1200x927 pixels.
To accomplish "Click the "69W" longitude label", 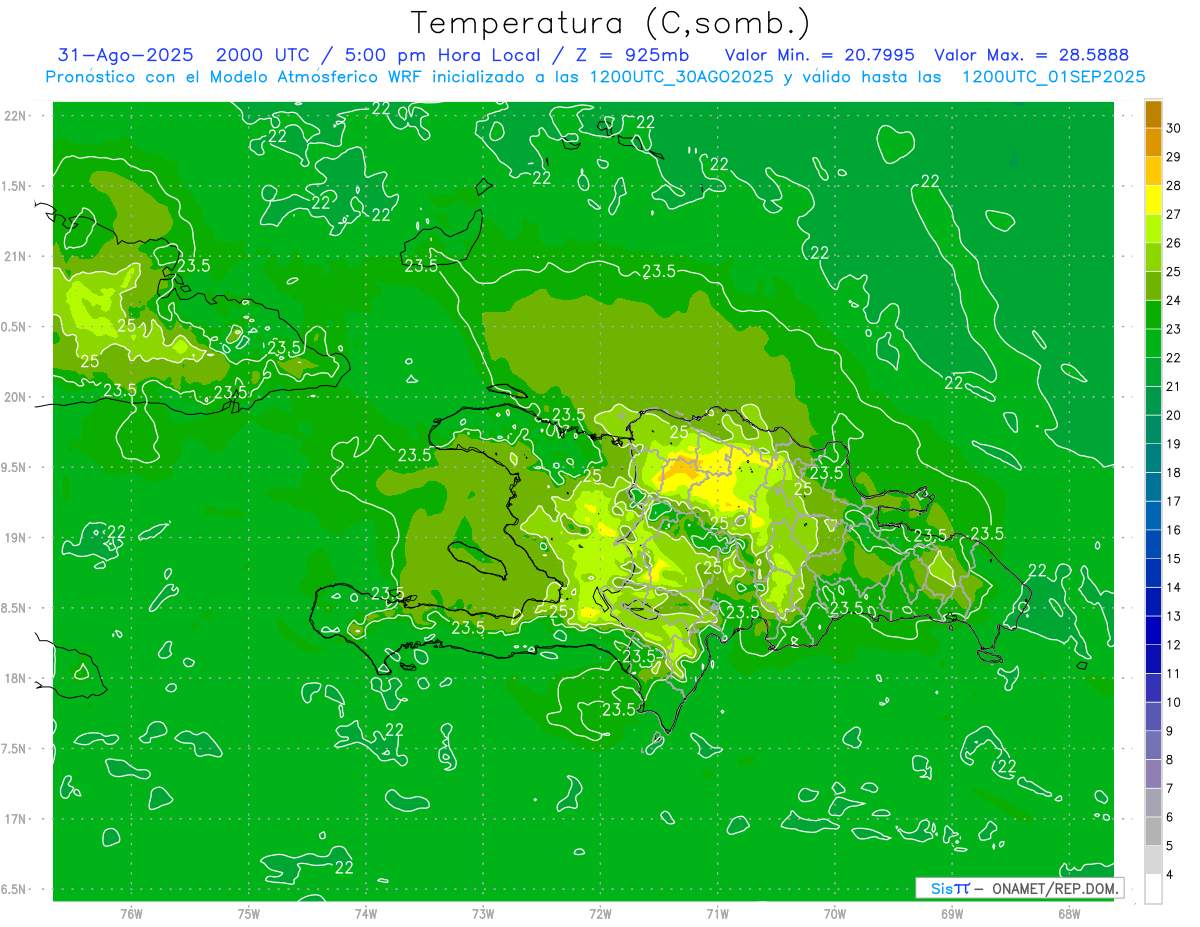I will pos(952,913).
